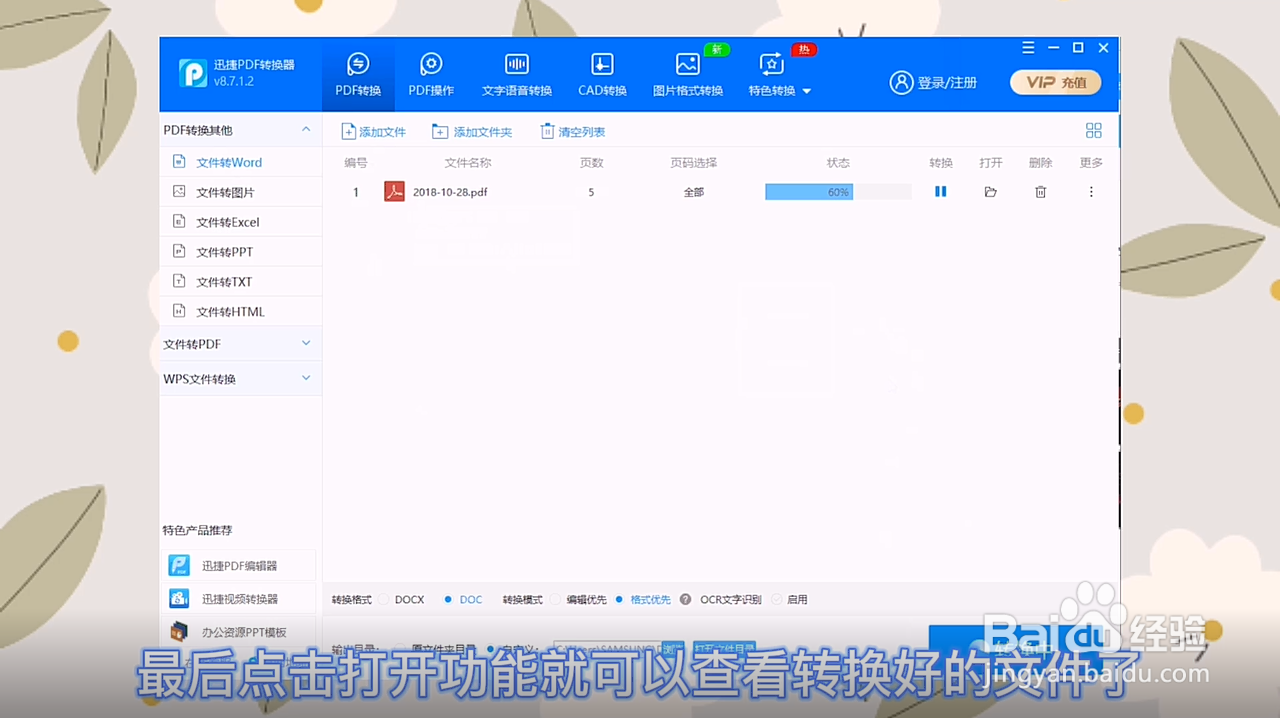Toggle the grid view icon
Screen dimensions: 1280x718
tap(1093, 130)
